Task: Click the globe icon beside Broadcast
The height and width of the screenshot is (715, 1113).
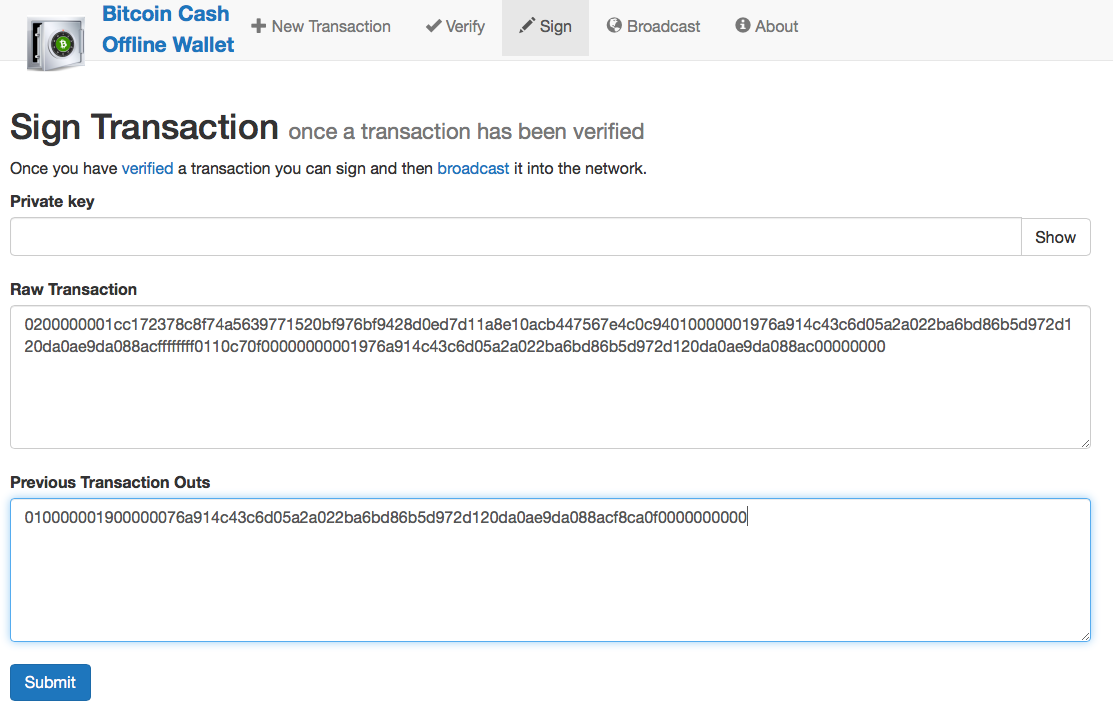Action: 614,26
